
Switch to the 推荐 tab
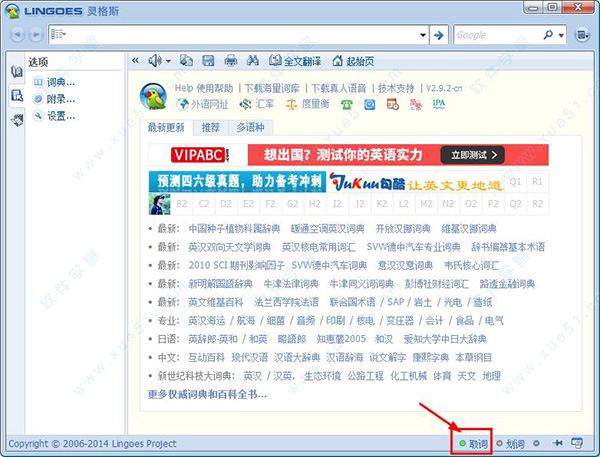point(210,127)
